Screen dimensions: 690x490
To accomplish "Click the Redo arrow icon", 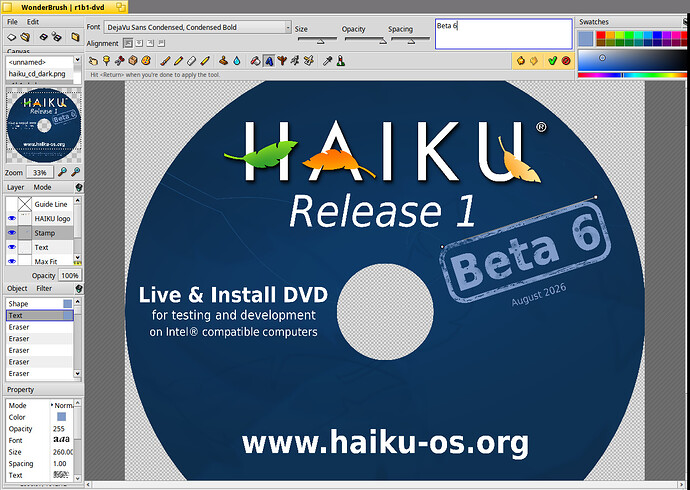I will pyautogui.click(x=534, y=61).
